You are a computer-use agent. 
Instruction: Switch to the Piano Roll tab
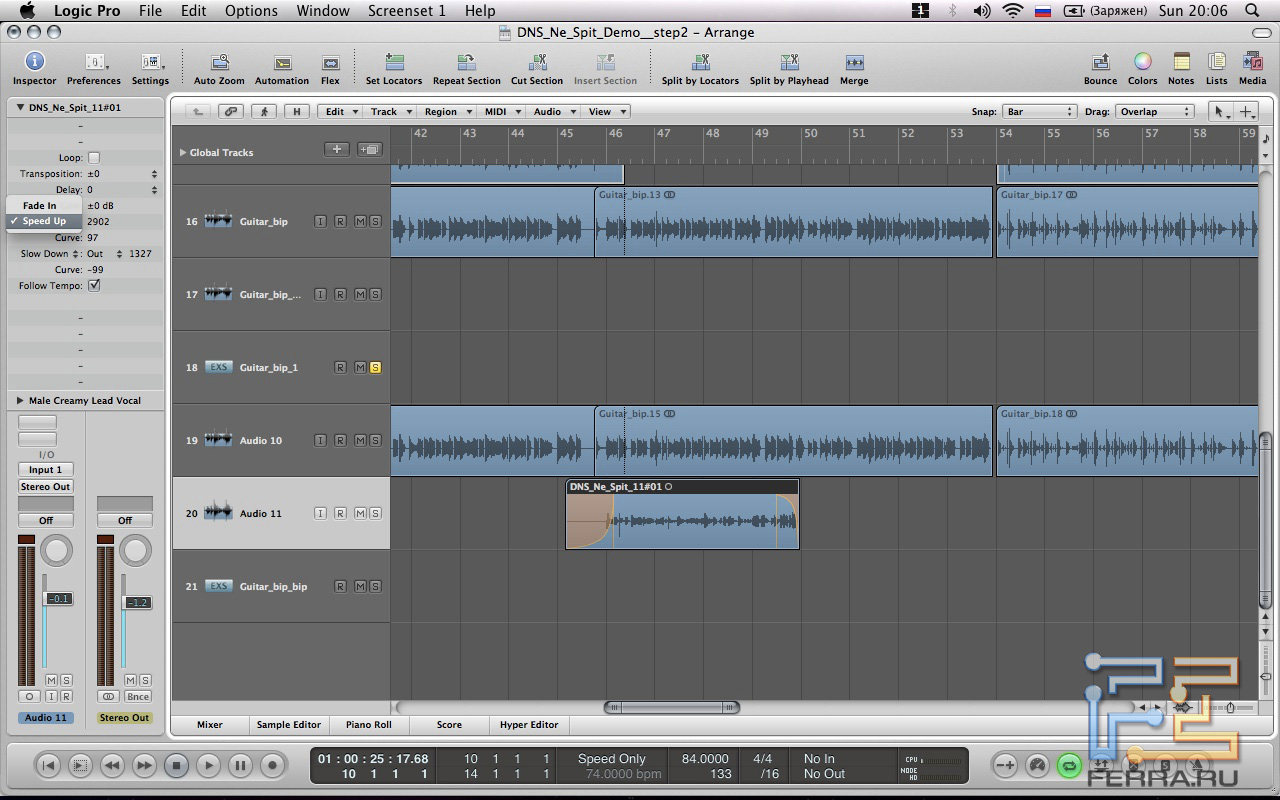click(368, 725)
